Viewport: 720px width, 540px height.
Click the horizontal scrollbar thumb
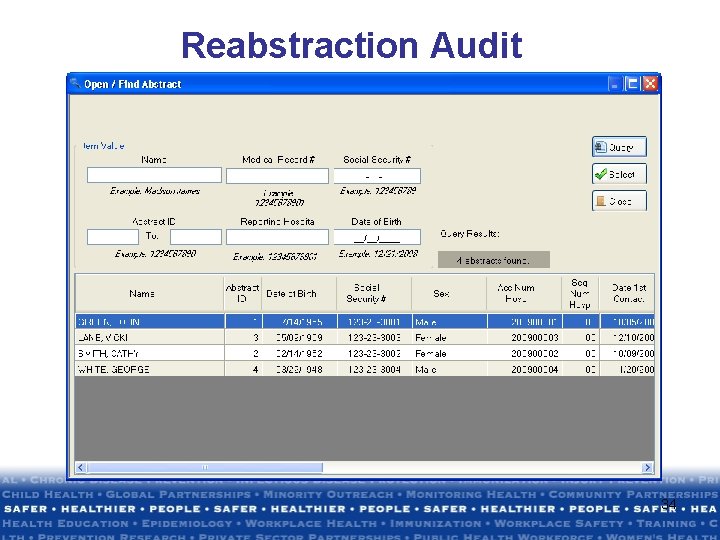click(205, 467)
